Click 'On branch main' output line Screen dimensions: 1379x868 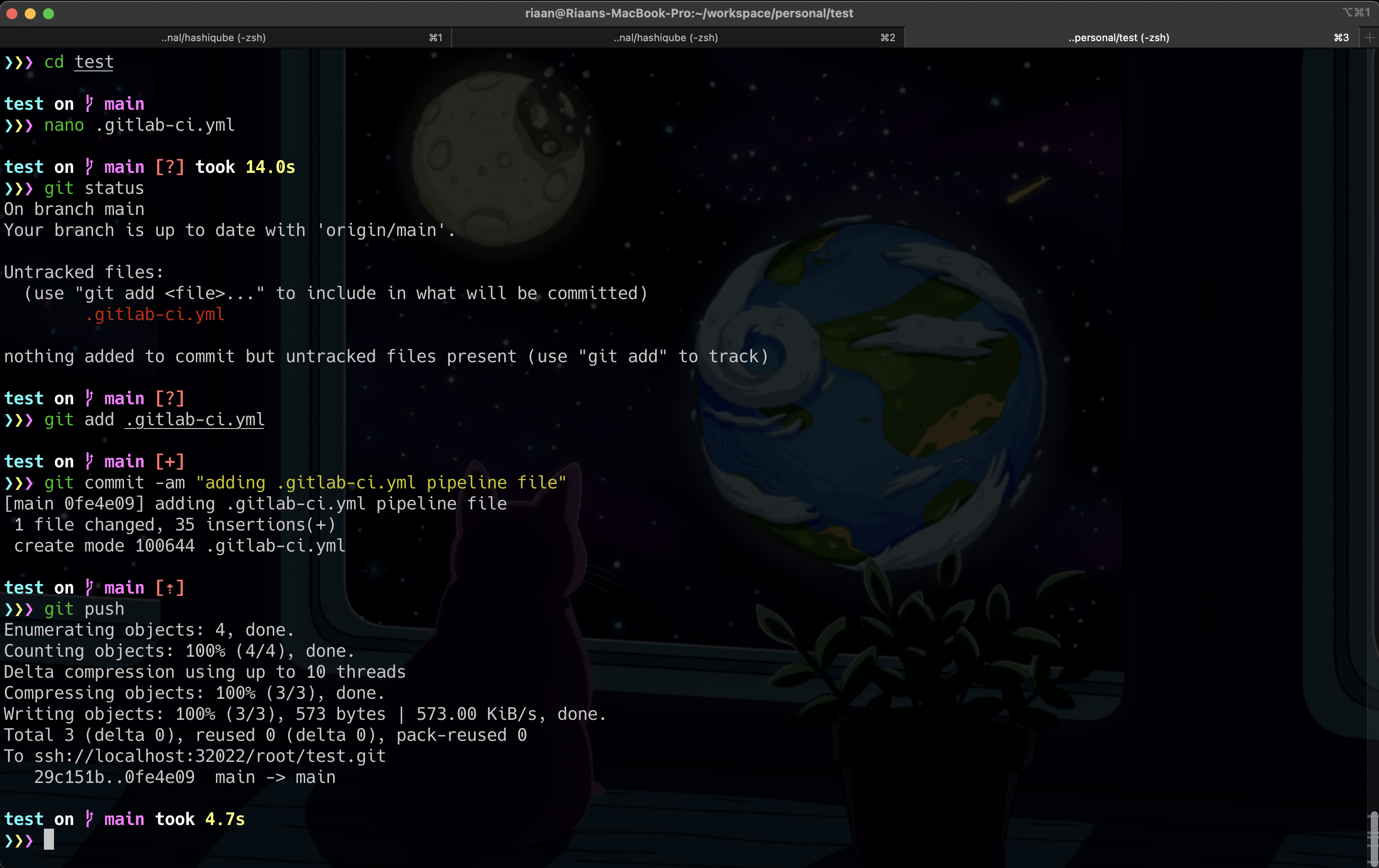74,209
